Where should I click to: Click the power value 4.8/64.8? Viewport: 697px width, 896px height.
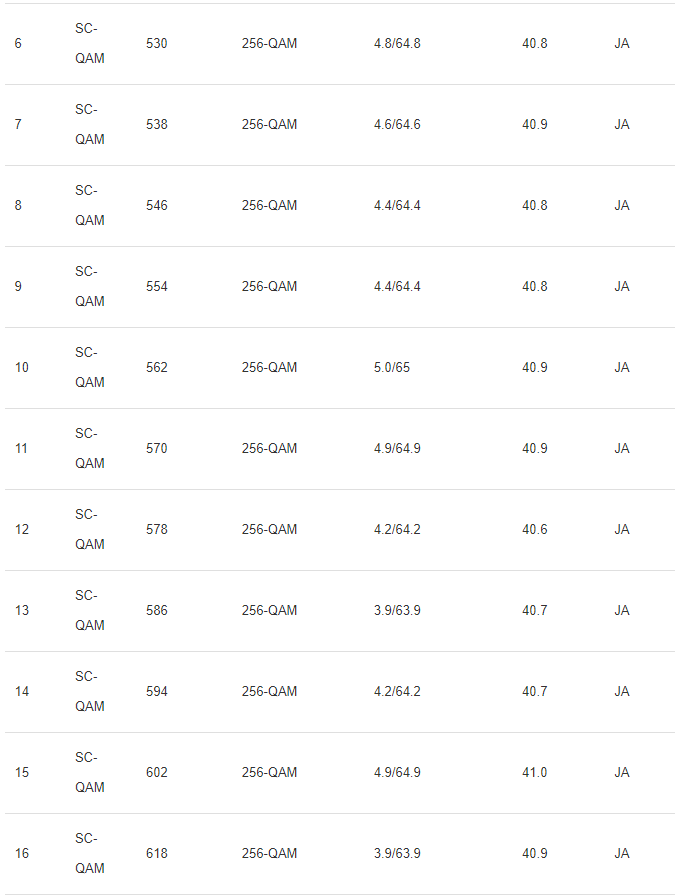pyautogui.click(x=397, y=44)
